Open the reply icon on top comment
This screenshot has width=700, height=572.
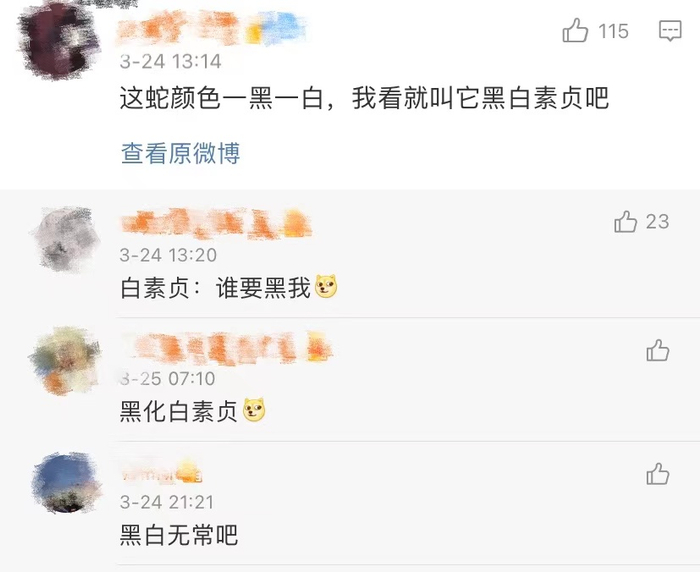[x=670, y=30]
